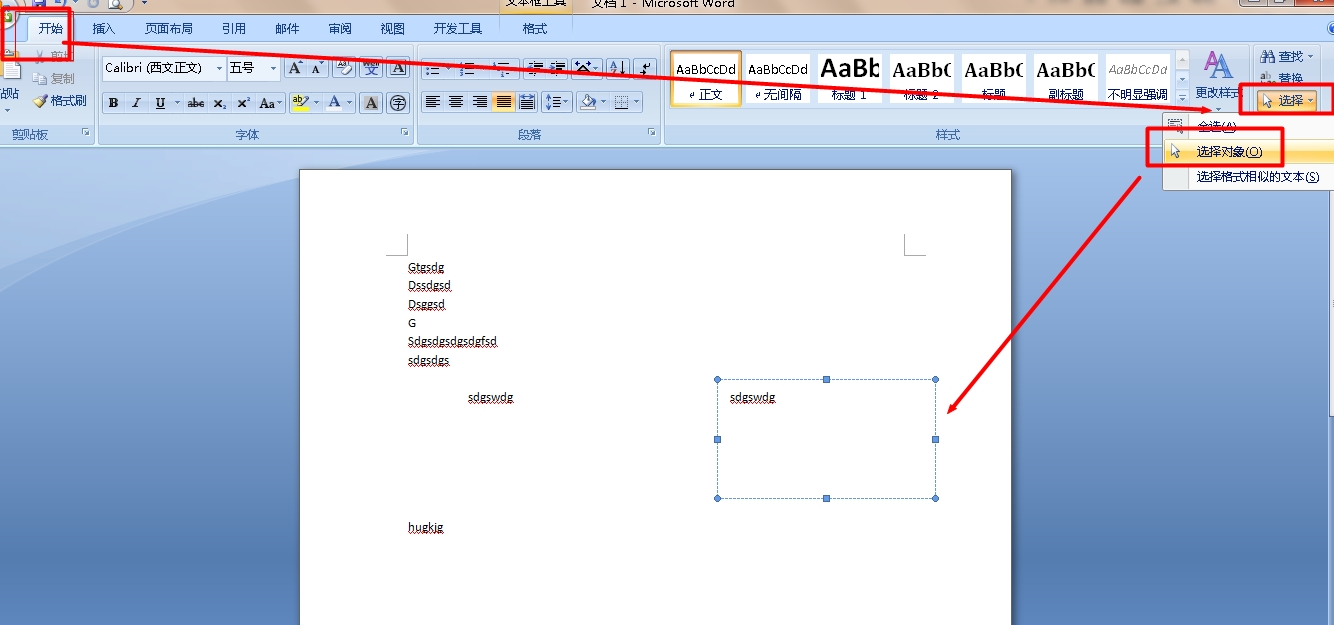Click the Multilevel List icon
This screenshot has height=625, width=1334.
coord(502,68)
